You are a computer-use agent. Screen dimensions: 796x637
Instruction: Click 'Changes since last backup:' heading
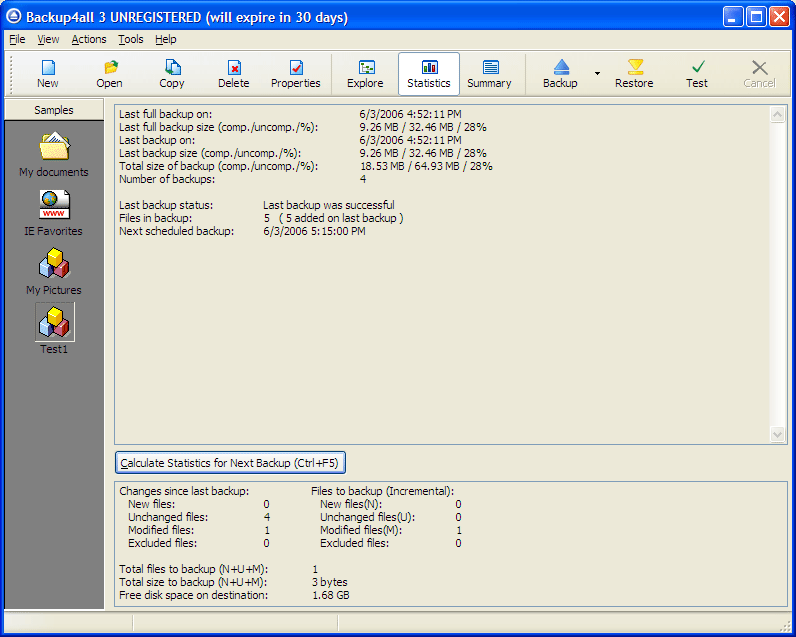(x=184, y=491)
